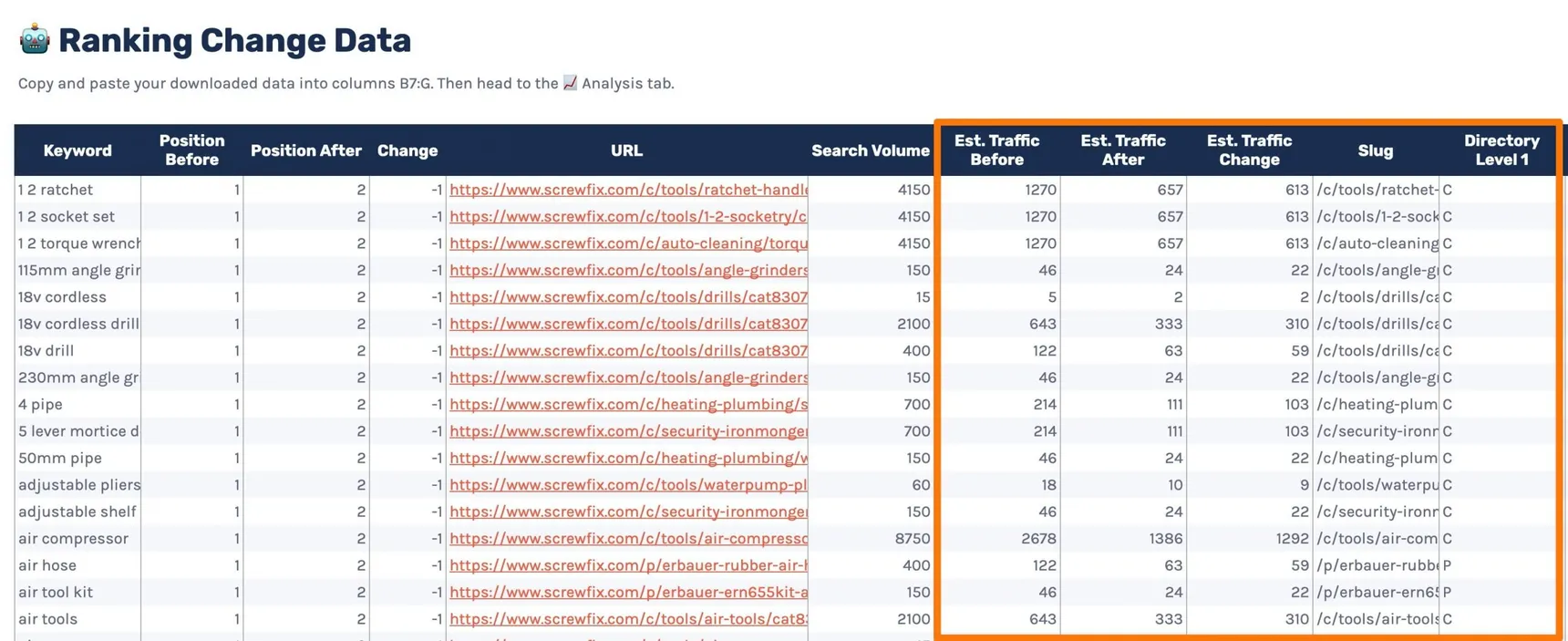
Task: Click the 'adjustable pliers' keyword cell
Action: point(77,485)
